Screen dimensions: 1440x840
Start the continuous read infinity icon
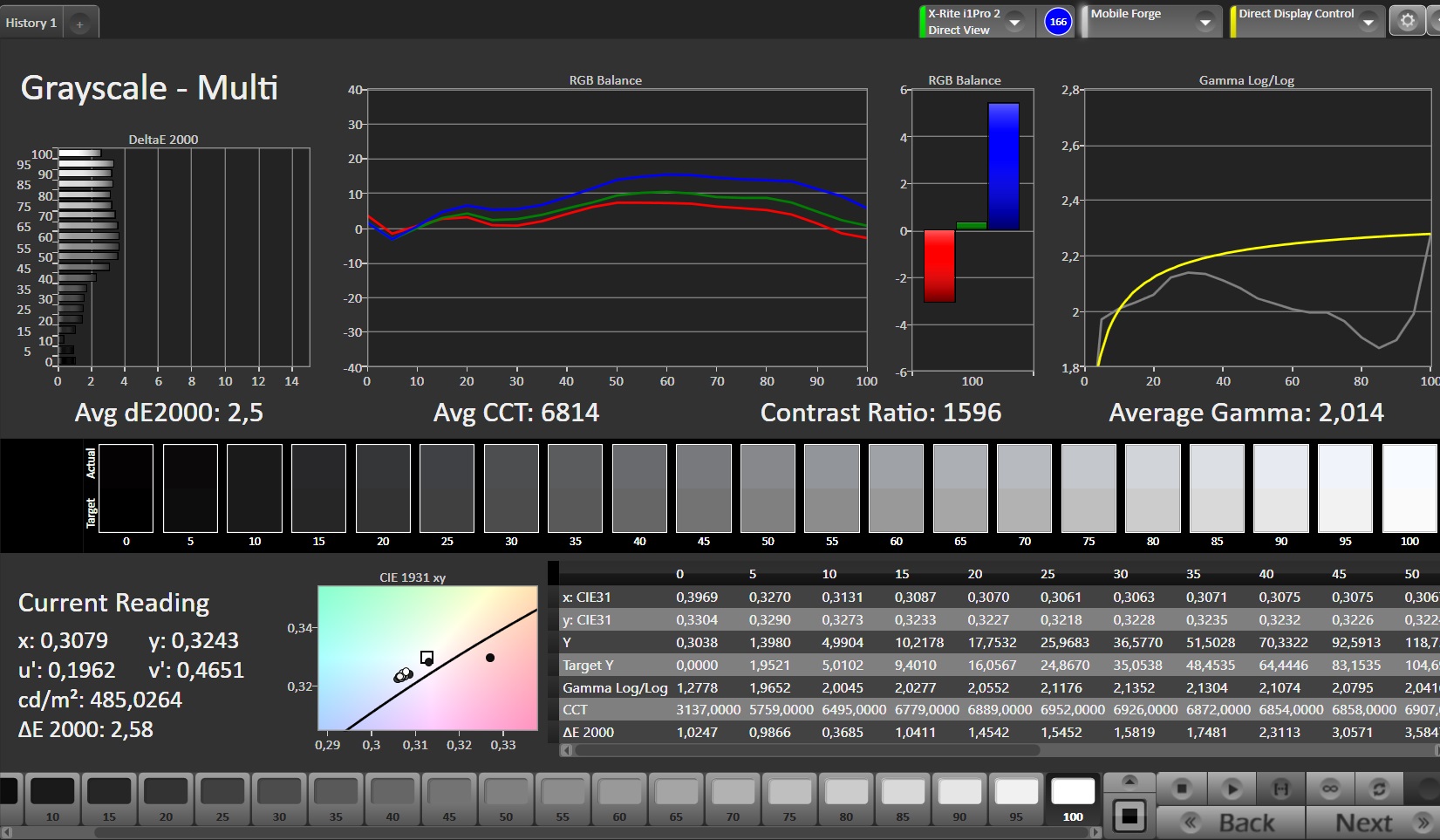coord(1329,789)
